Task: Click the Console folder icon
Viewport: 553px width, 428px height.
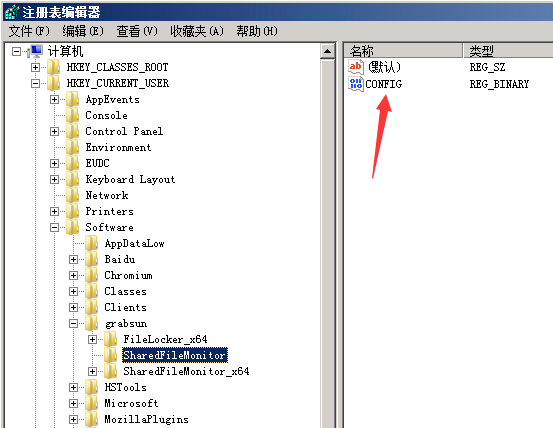Action: coord(73,115)
